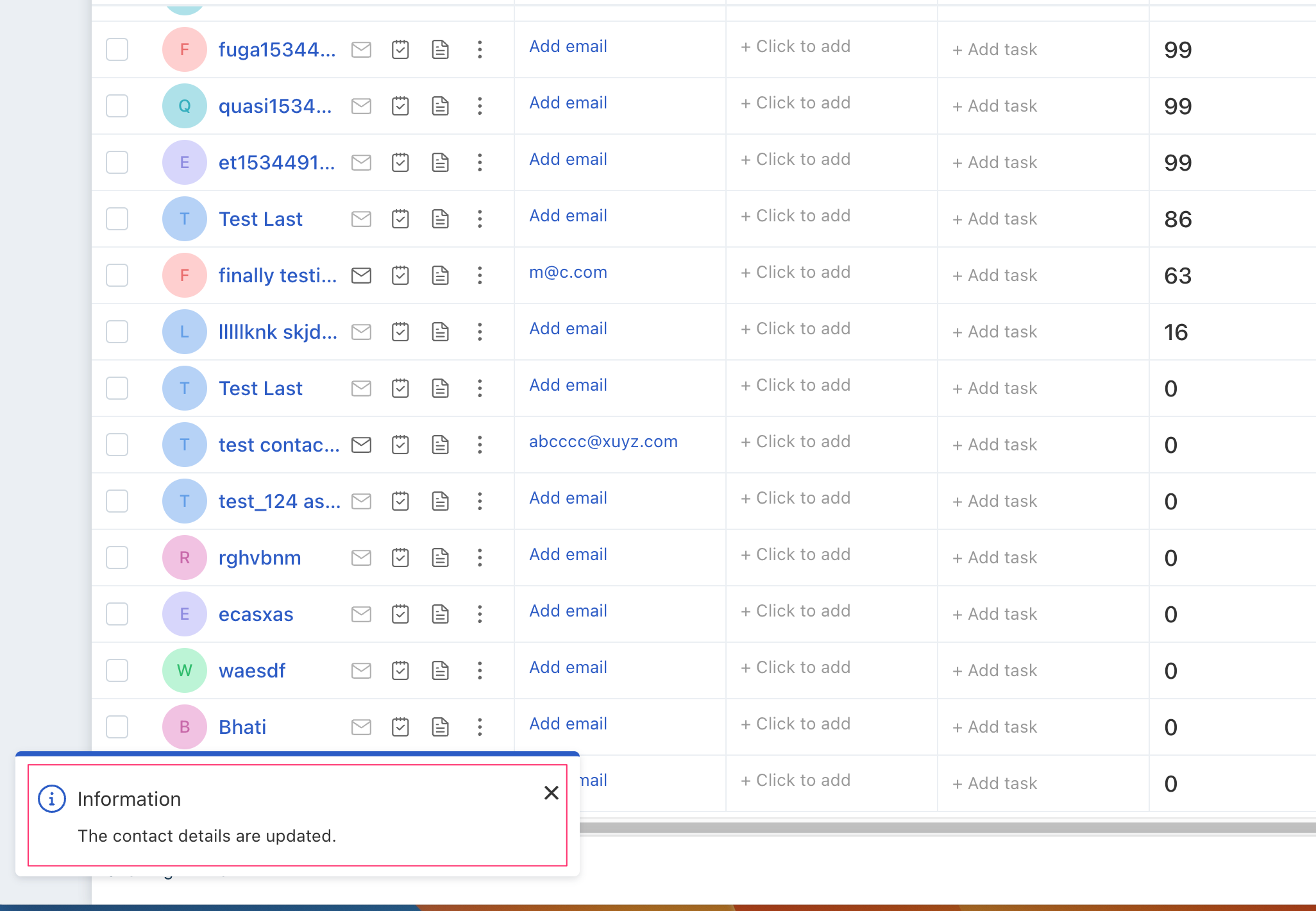Click the task checklist icon for rghvbnm
Viewport: 1316px width, 911px height.
[402, 558]
